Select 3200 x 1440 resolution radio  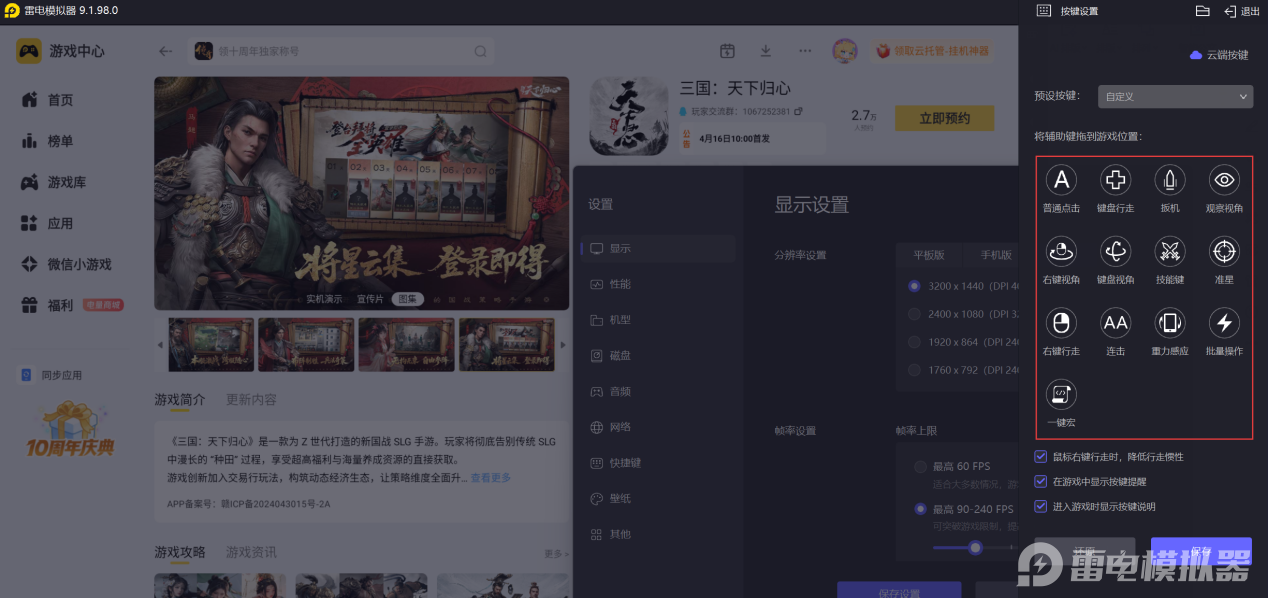(x=914, y=286)
